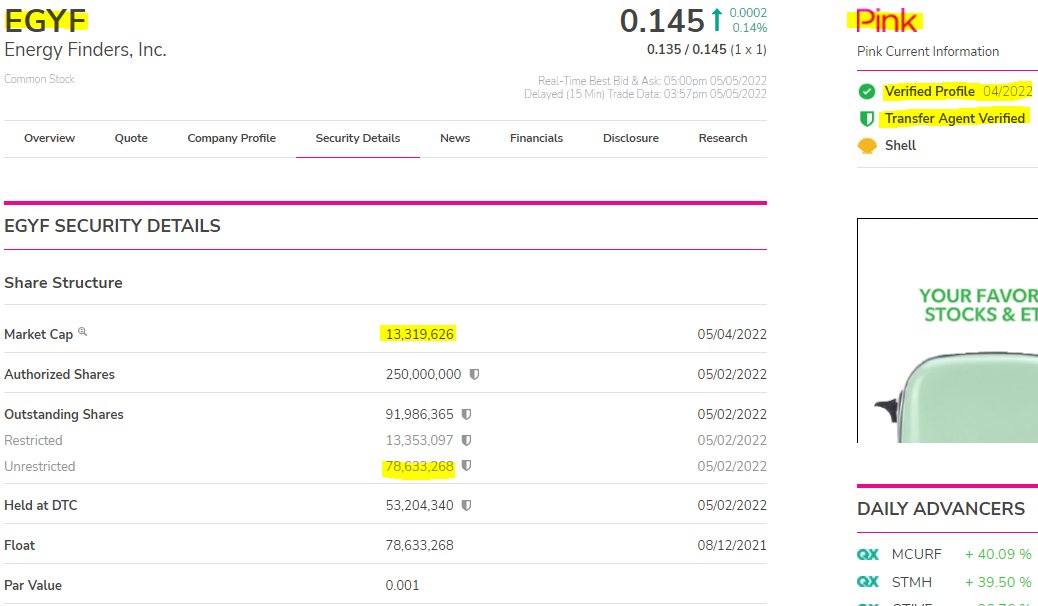Click the shield icon next to Outstanding Shares value
Image resolution: width=1038 pixels, height=606 pixels.
tap(466, 415)
